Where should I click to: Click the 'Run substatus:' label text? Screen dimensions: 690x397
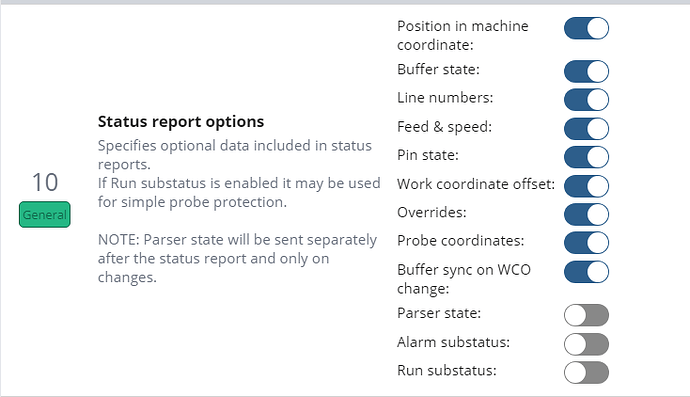click(x=447, y=371)
